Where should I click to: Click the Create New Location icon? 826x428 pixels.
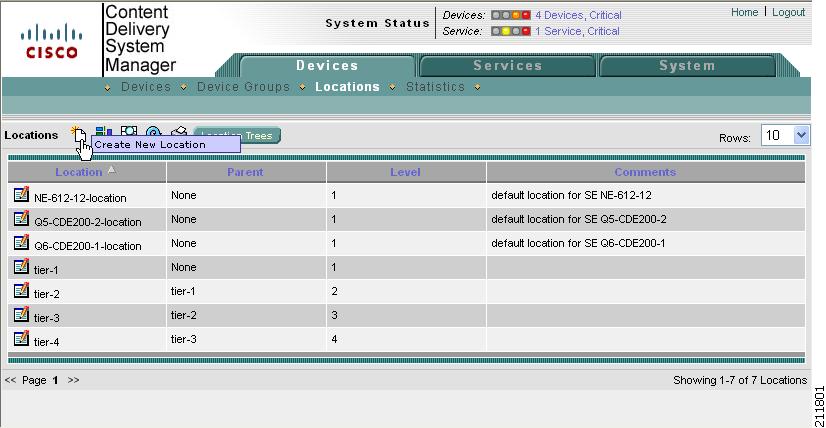78,133
